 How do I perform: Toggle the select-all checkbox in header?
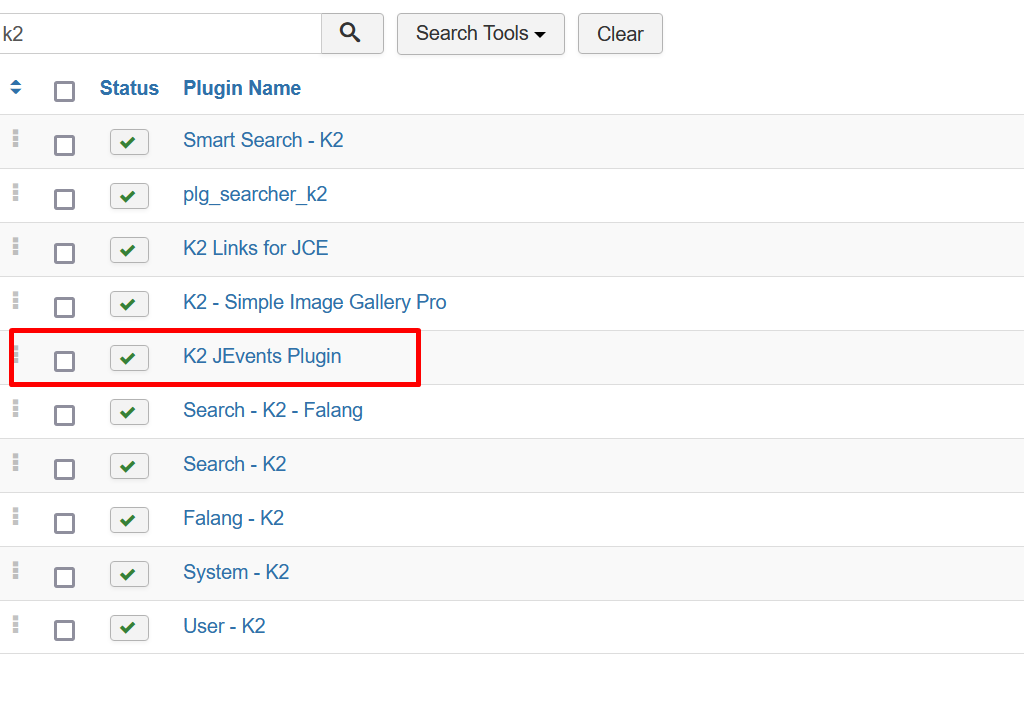coord(64,91)
